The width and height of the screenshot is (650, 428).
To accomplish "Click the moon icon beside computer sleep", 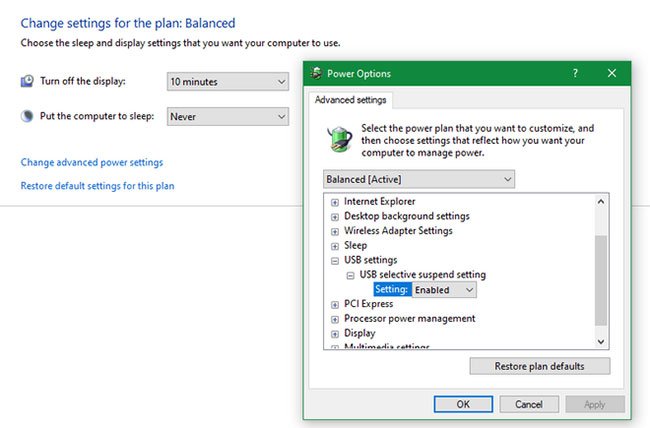I will pyautogui.click(x=28, y=116).
